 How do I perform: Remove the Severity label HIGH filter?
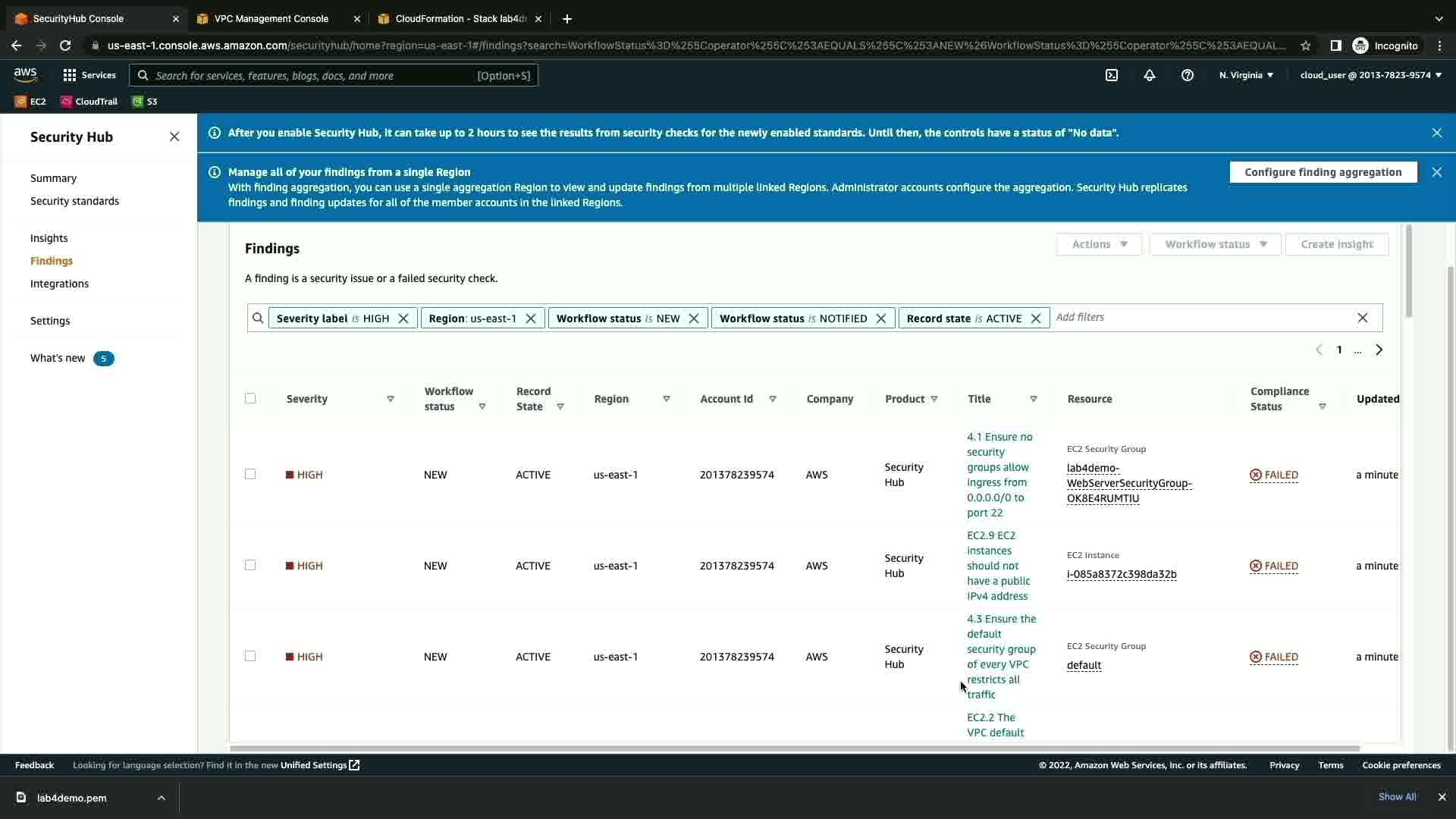click(403, 318)
